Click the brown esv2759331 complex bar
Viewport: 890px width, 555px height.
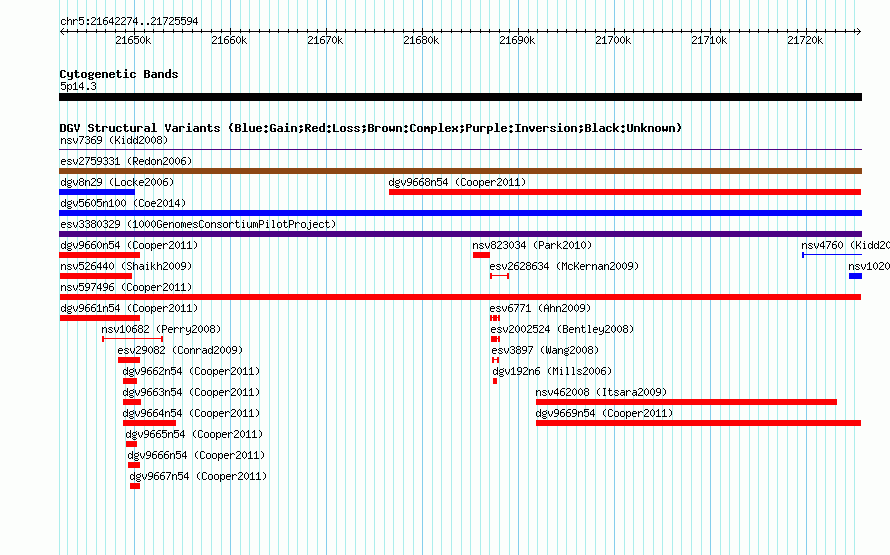(x=460, y=171)
